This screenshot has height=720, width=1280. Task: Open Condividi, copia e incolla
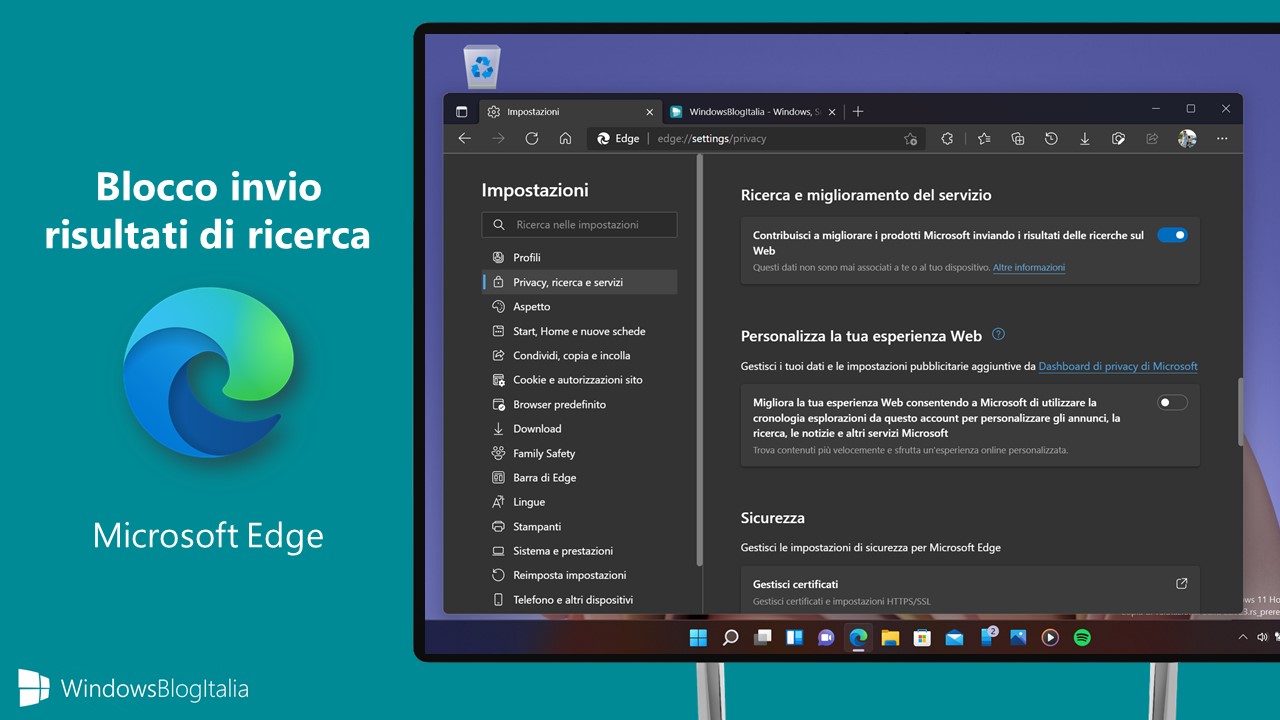(x=579, y=356)
